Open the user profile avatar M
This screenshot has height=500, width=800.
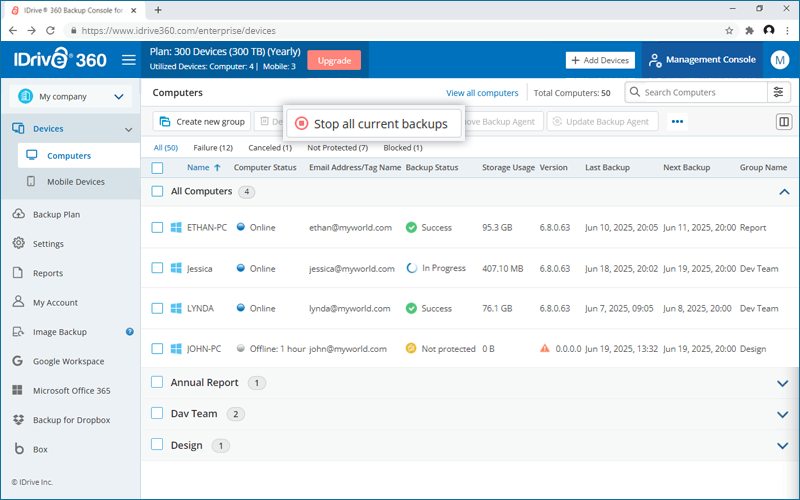(780, 60)
